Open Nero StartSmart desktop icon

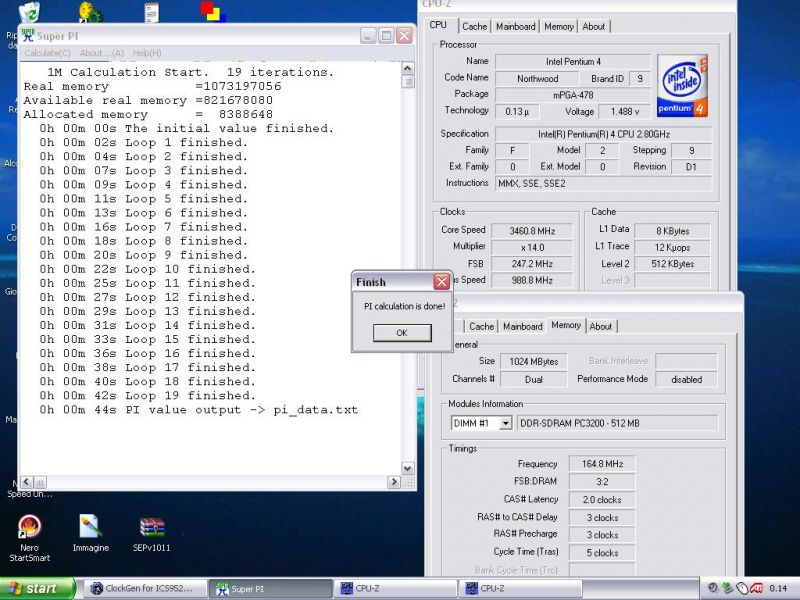(30, 538)
